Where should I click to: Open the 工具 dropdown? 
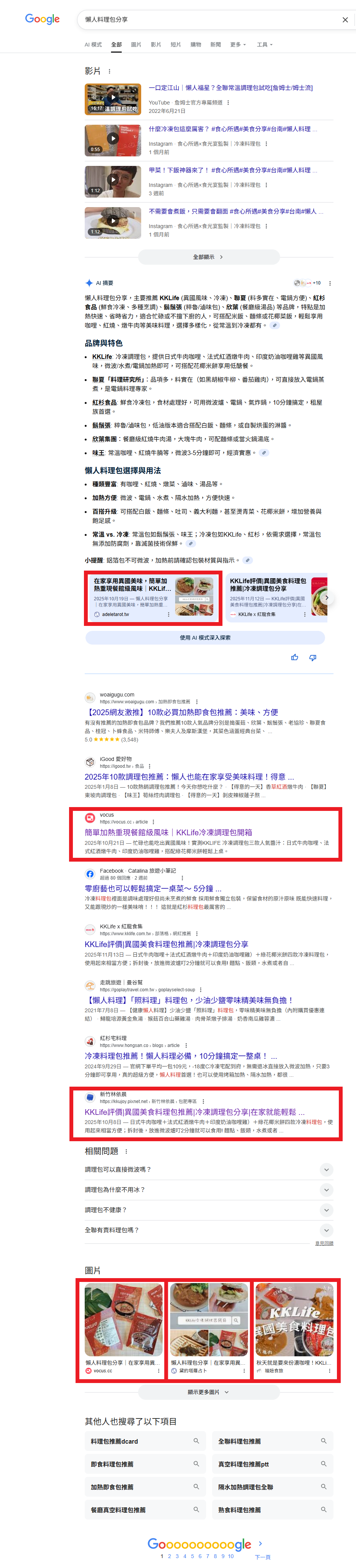click(265, 44)
